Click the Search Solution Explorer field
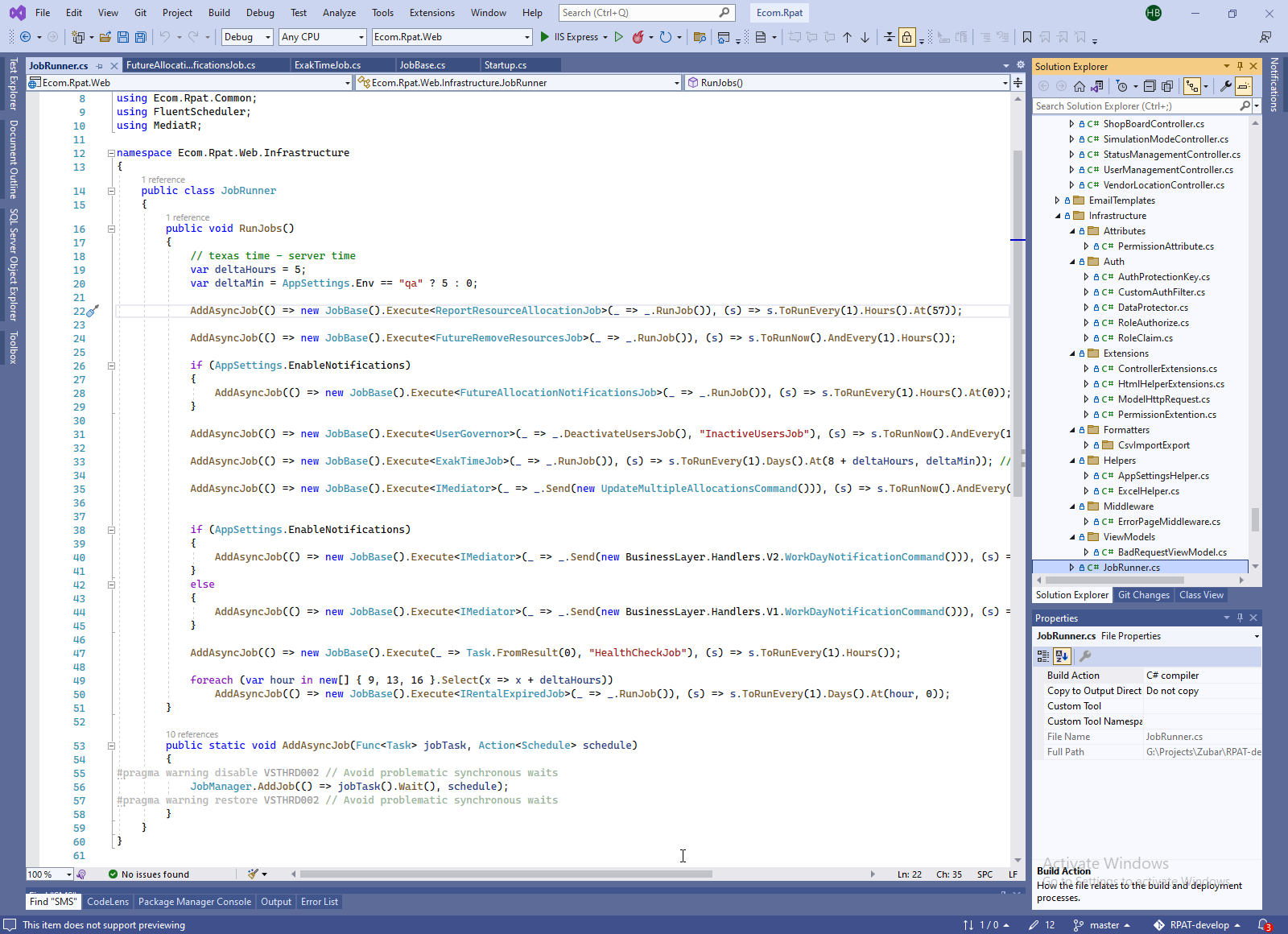This screenshot has width=1288, height=934. point(1135,106)
